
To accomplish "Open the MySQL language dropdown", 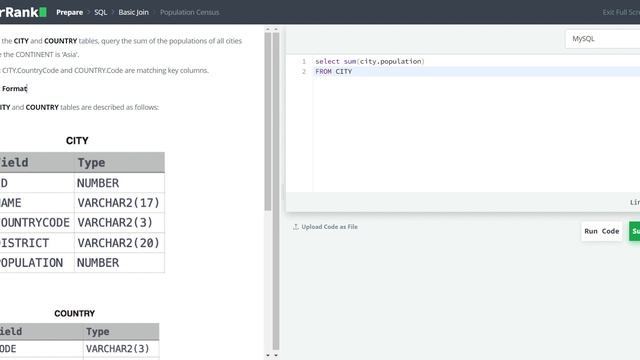I will click(x=602, y=39).
